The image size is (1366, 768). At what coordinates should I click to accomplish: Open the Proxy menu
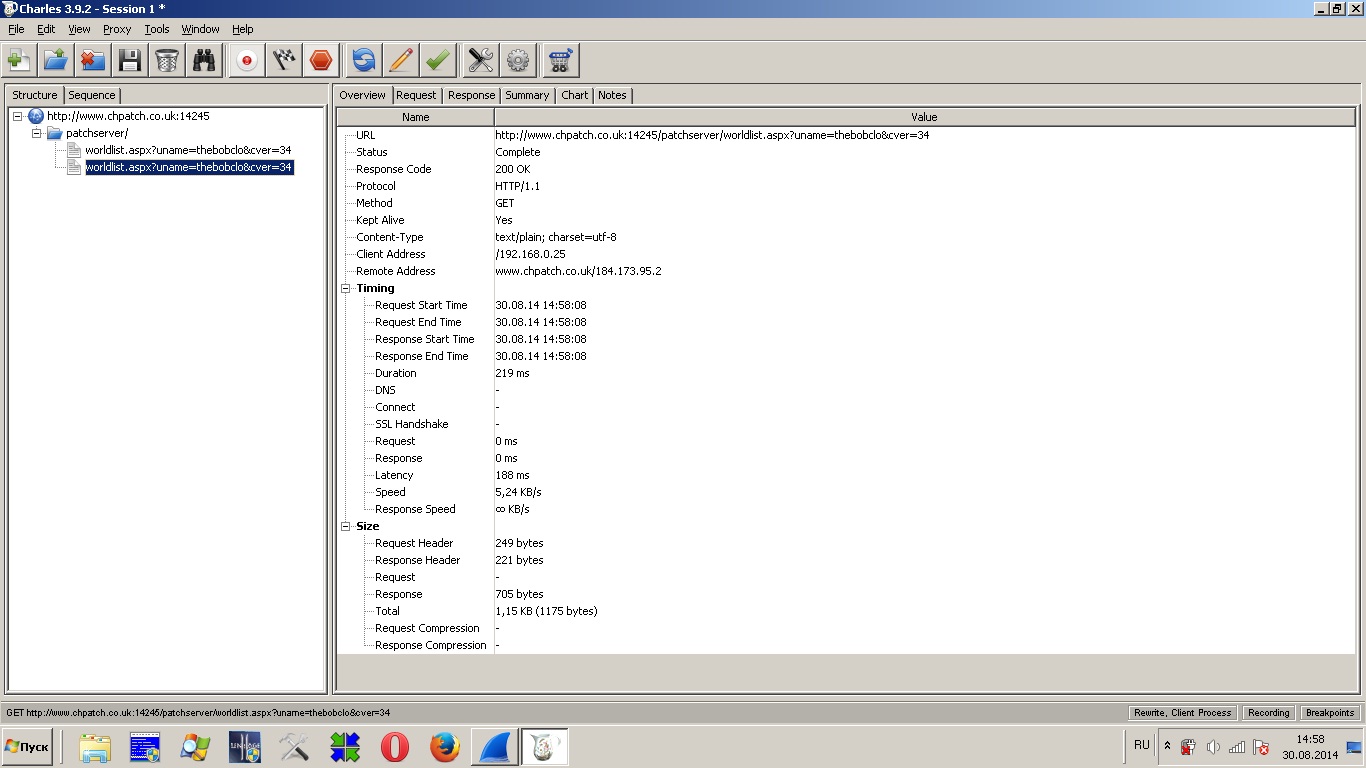tap(117, 29)
